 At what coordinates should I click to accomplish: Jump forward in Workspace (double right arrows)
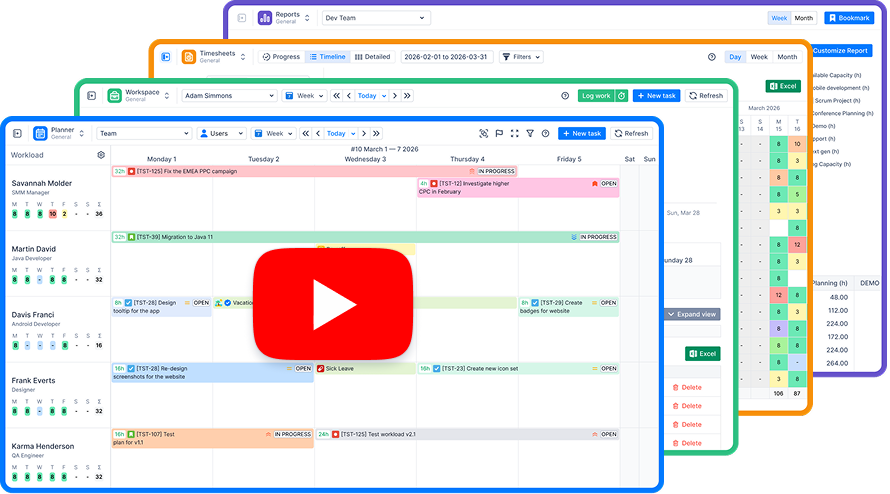click(x=408, y=96)
